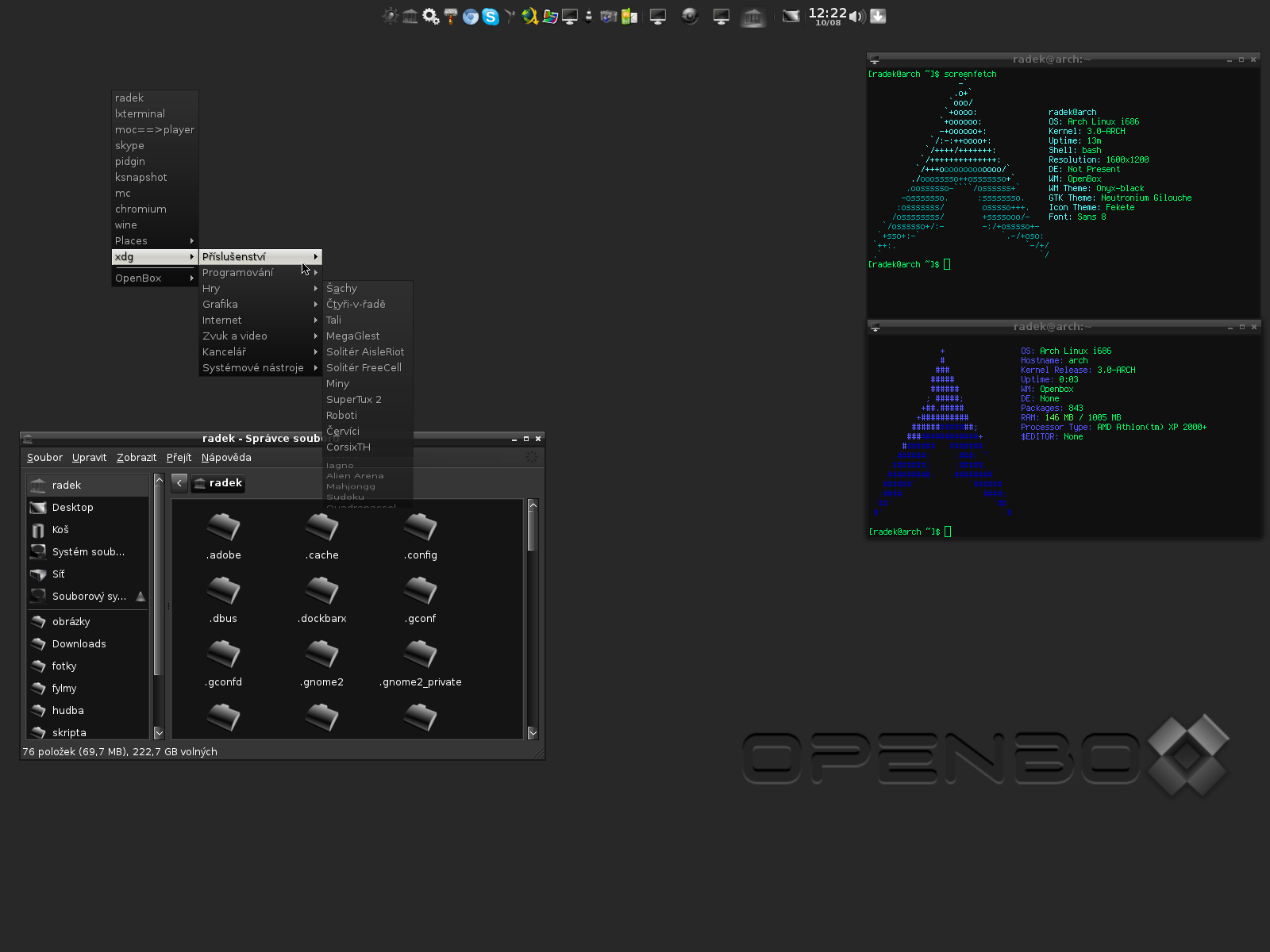Launch SuperTux 2 from games menu
Viewport: 1270px width, 952px height.
click(368, 400)
